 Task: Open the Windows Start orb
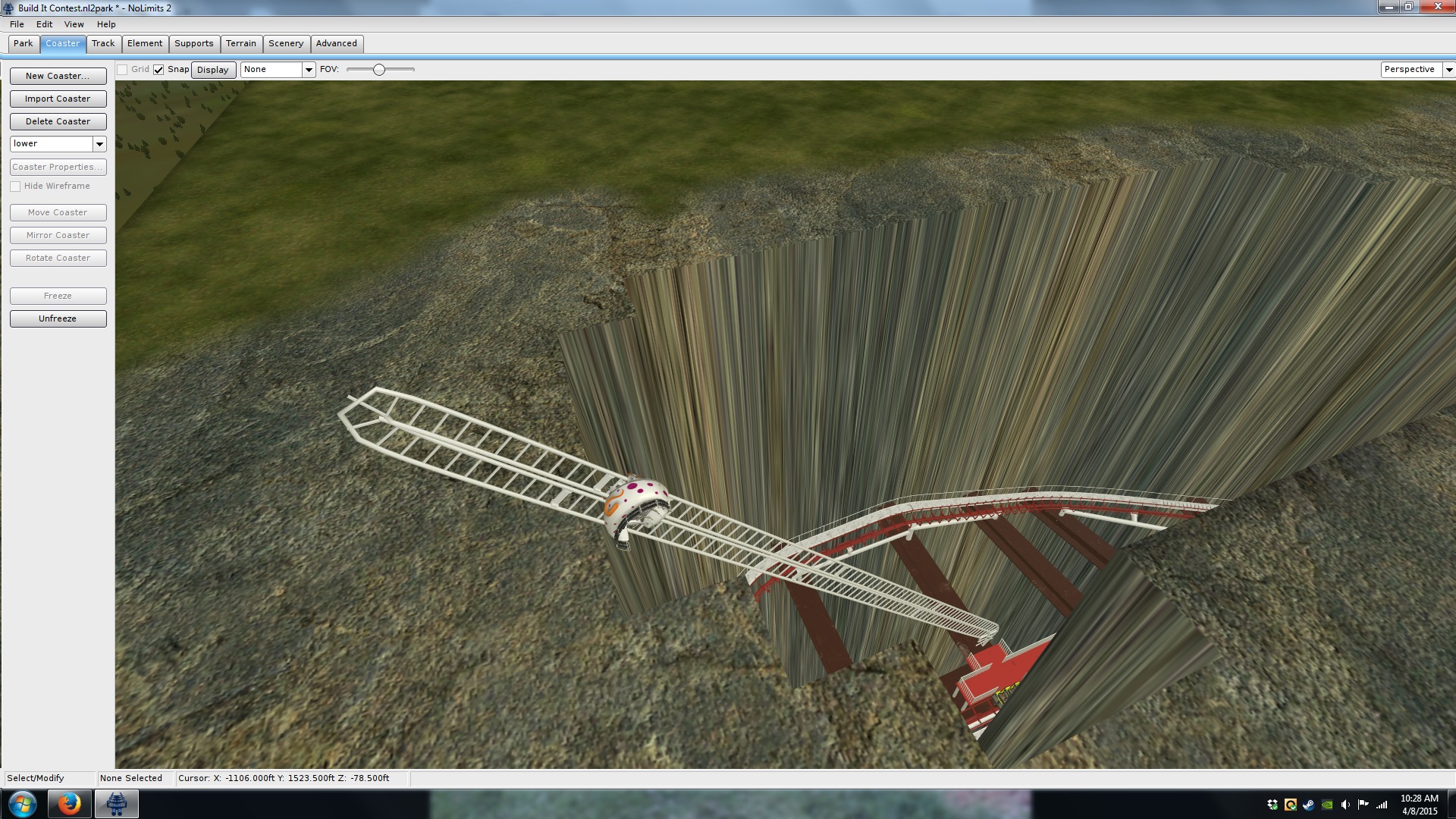tap(22, 804)
